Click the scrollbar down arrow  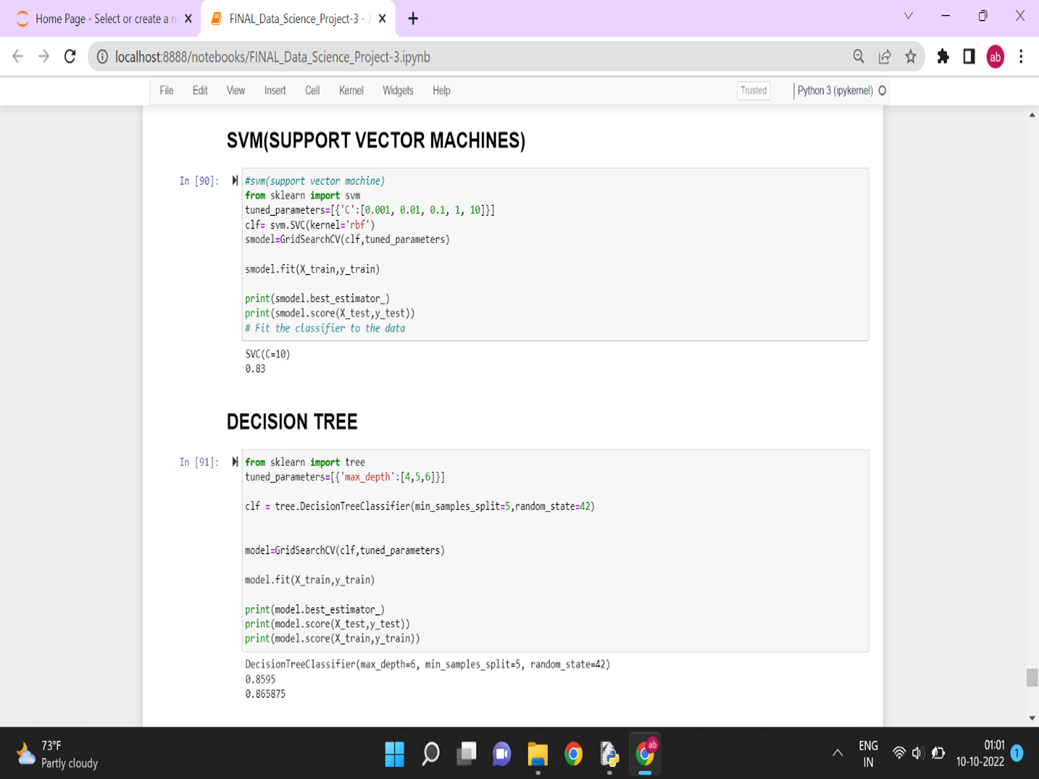tap(1032, 718)
